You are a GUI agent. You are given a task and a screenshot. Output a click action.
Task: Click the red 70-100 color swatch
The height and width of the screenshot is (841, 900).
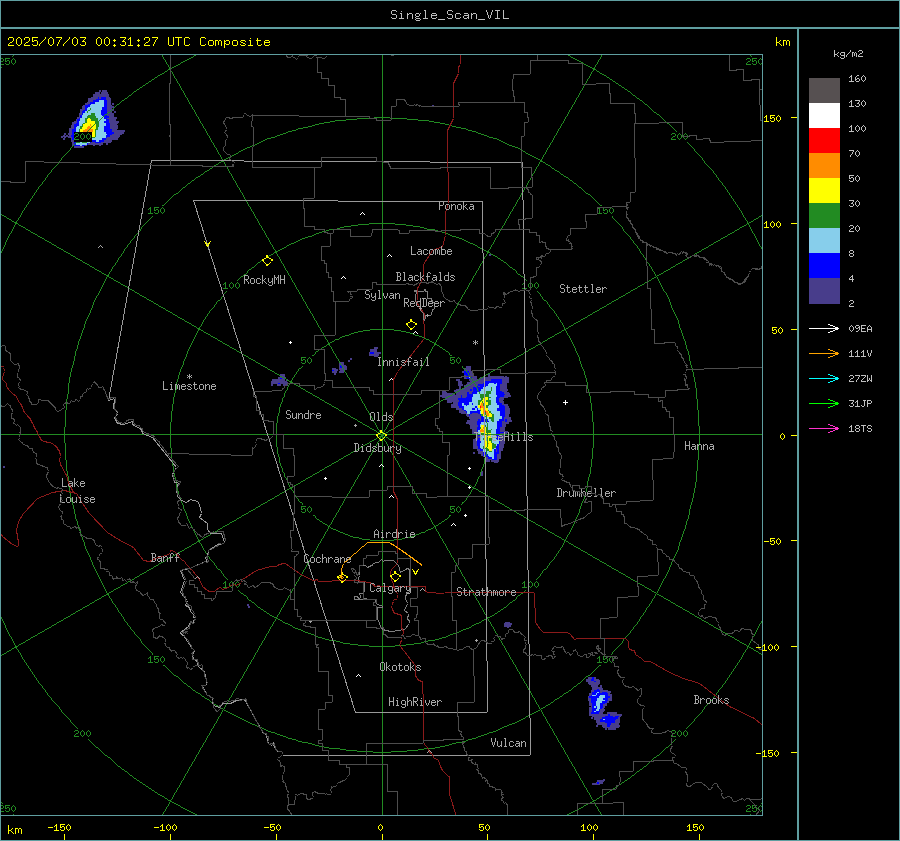click(x=824, y=141)
